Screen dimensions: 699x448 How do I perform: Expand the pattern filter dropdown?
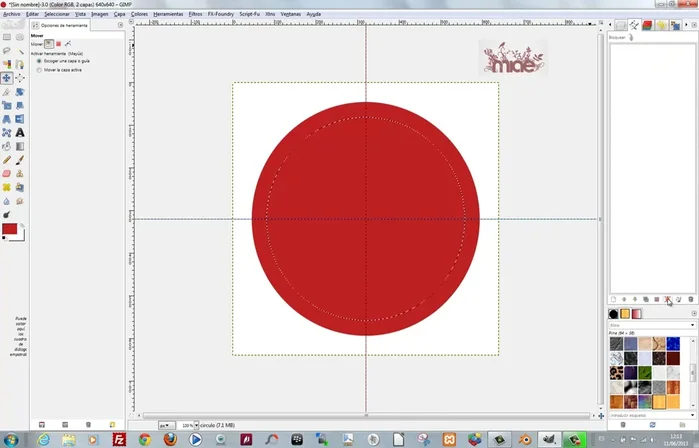(x=693, y=325)
